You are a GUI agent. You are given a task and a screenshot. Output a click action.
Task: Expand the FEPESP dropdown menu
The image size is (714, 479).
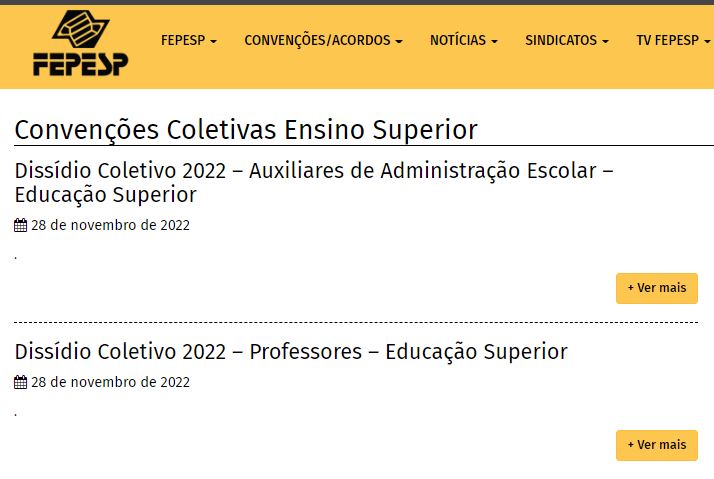(x=188, y=40)
